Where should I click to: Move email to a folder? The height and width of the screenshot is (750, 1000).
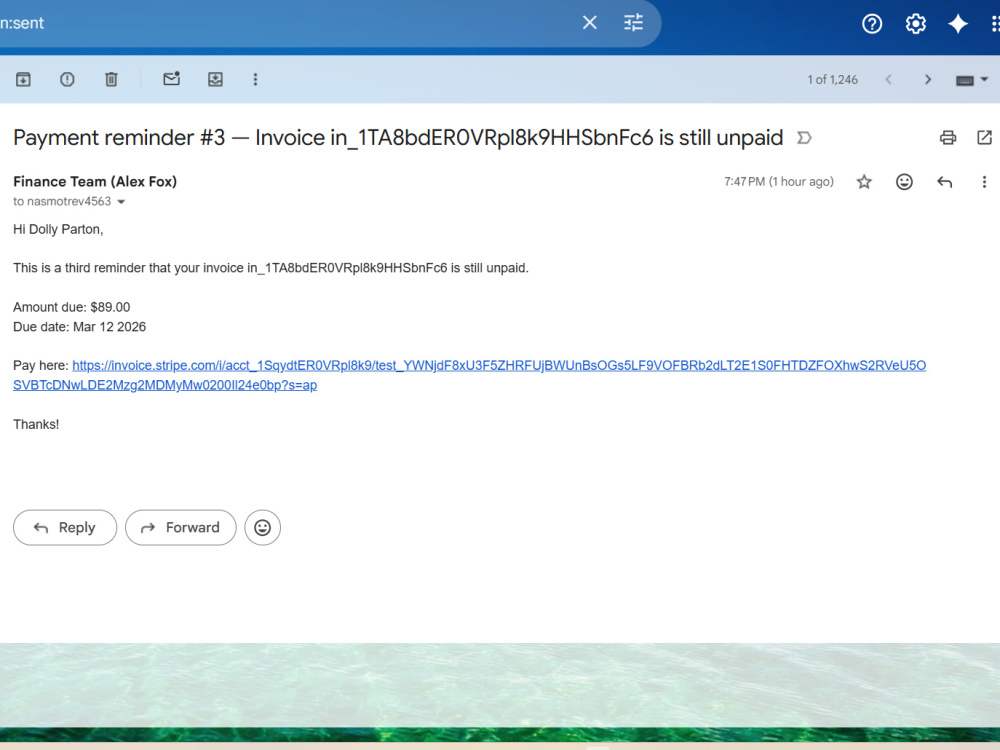click(216, 79)
